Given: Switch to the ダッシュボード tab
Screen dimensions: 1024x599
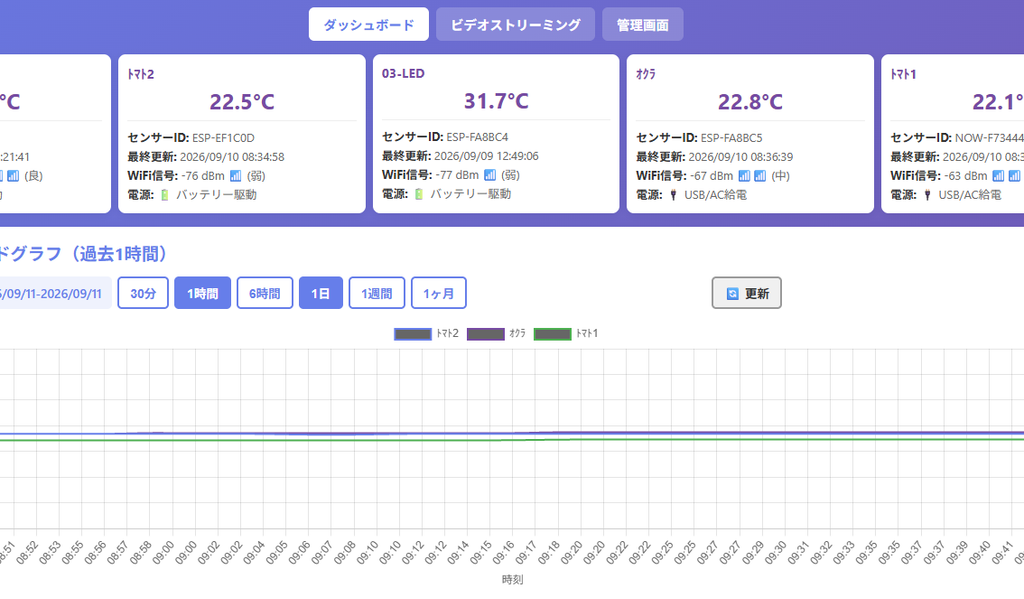Looking at the screenshot, I should coord(368,25).
